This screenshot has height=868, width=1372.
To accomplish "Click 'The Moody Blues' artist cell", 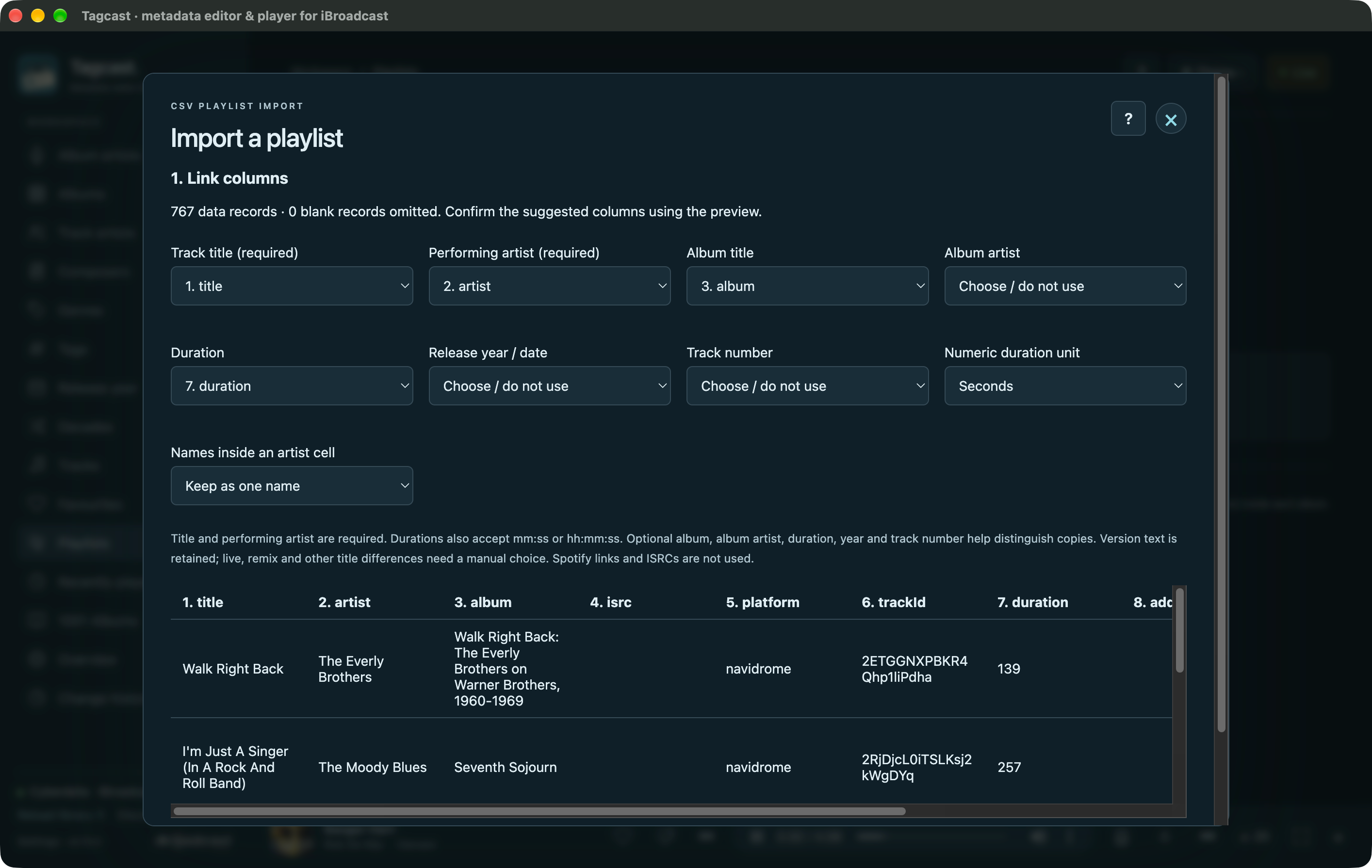I will 372,767.
